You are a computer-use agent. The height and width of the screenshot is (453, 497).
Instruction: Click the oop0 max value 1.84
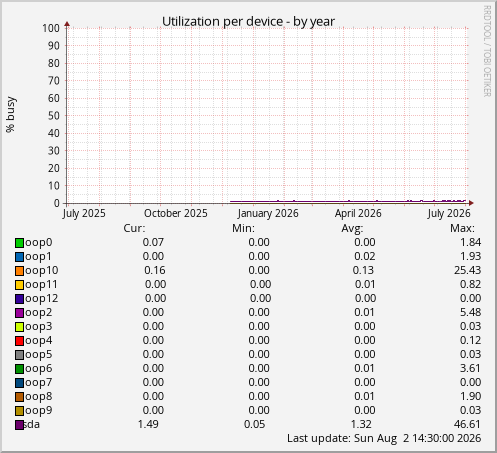pos(470,242)
